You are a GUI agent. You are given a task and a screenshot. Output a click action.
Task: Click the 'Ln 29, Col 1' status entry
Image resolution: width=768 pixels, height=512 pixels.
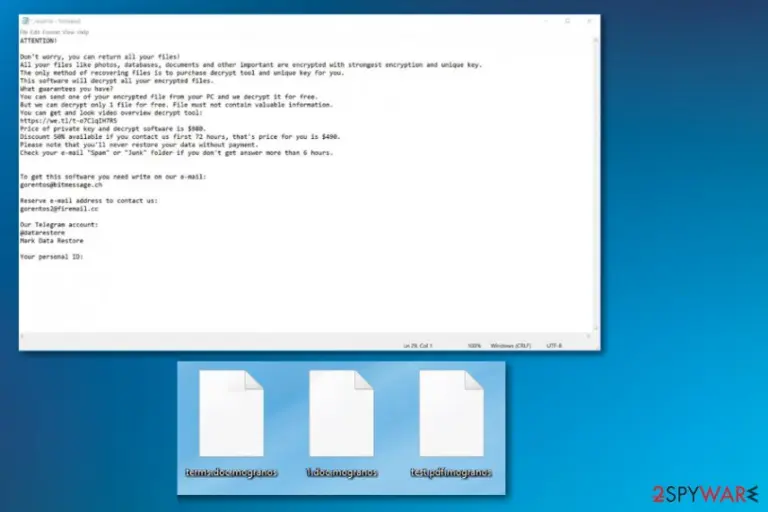coord(418,346)
